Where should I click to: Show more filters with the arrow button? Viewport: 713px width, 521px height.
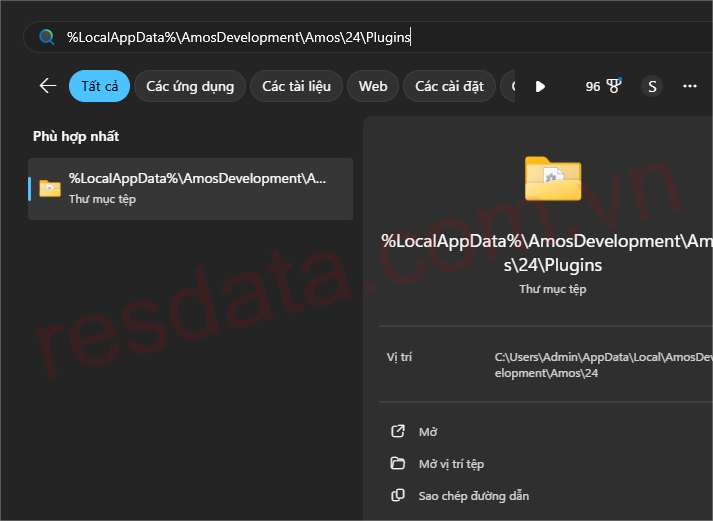pos(540,86)
